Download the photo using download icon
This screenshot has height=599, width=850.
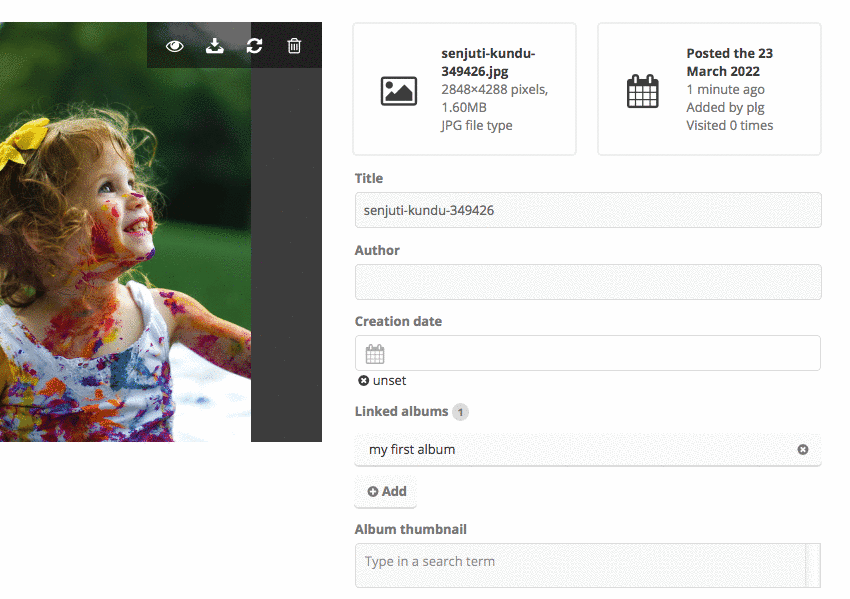coord(215,46)
